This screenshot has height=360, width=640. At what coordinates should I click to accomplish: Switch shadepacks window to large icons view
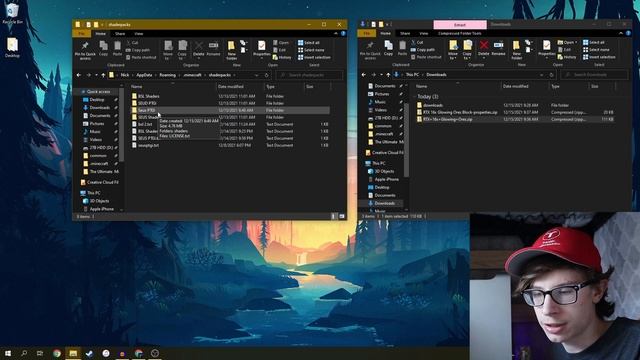point(342,216)
